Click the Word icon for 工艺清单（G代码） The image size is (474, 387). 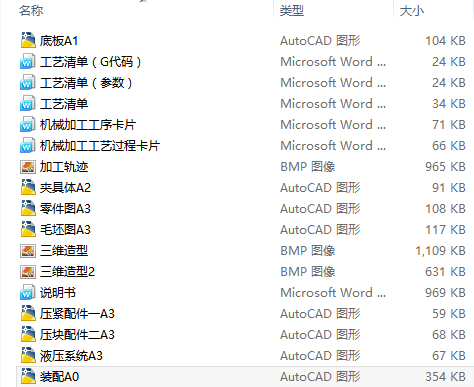point(28,61)
